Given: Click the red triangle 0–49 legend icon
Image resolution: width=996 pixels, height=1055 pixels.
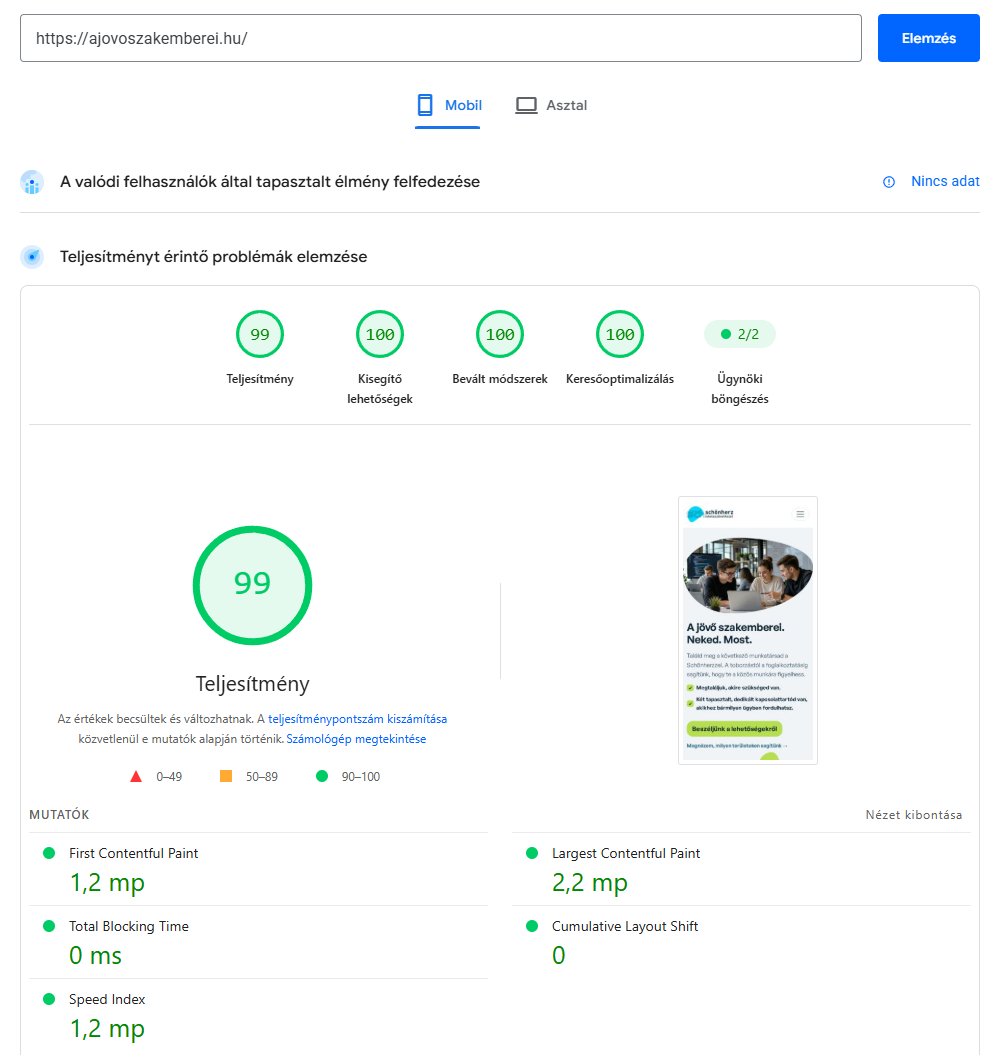Looking at the screenshot, I should [136, 776].
